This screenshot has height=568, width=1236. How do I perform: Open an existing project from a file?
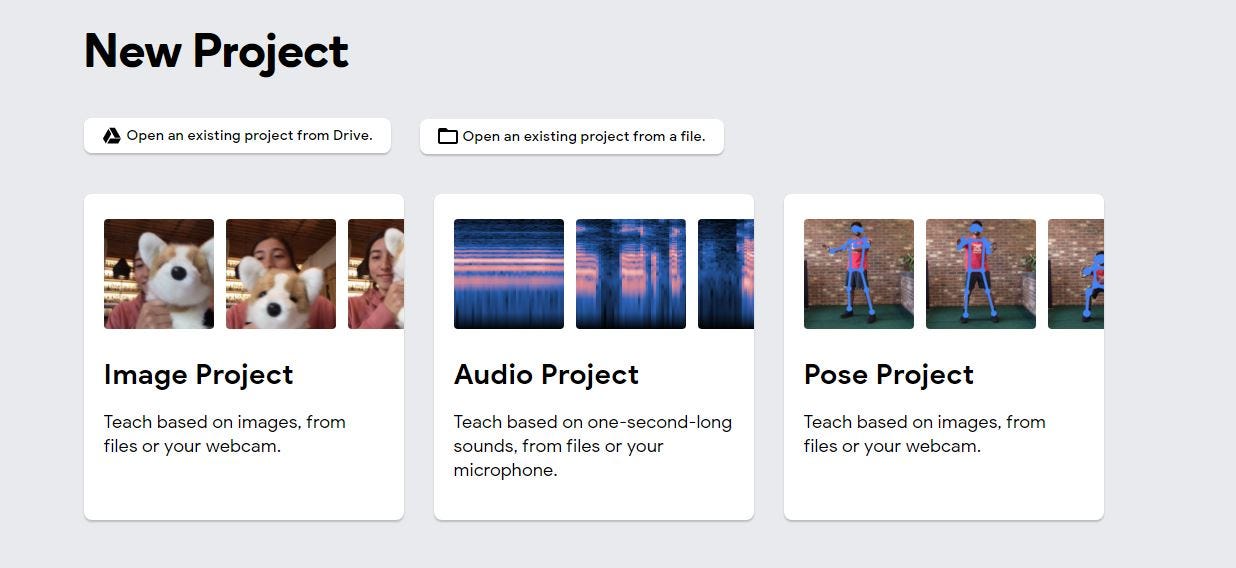pyautogui.click(x=583, y=137)
